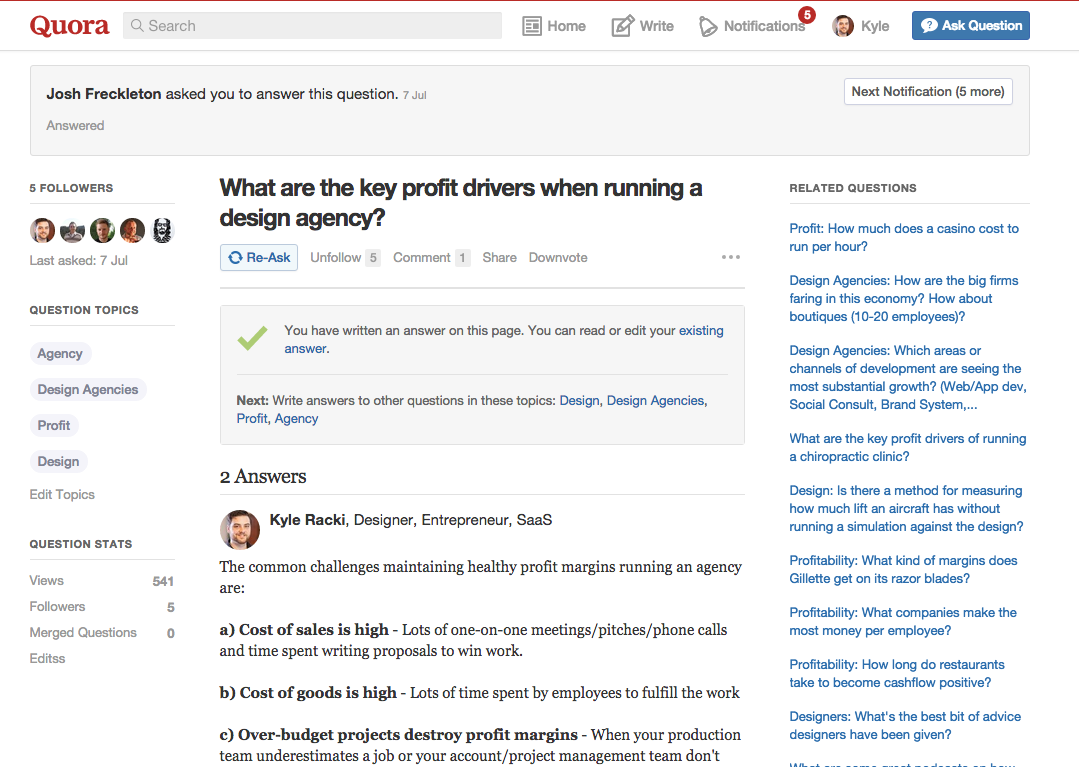Open Write in the navigation bar
This screenshot has height=767, width=1079.
[643, 26]
